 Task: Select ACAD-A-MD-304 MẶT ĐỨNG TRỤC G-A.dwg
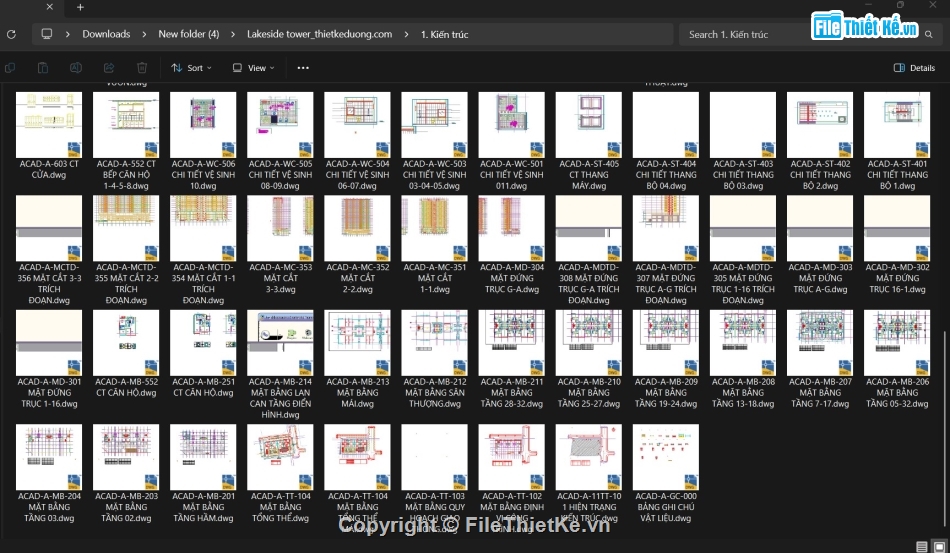click(511, 245)
